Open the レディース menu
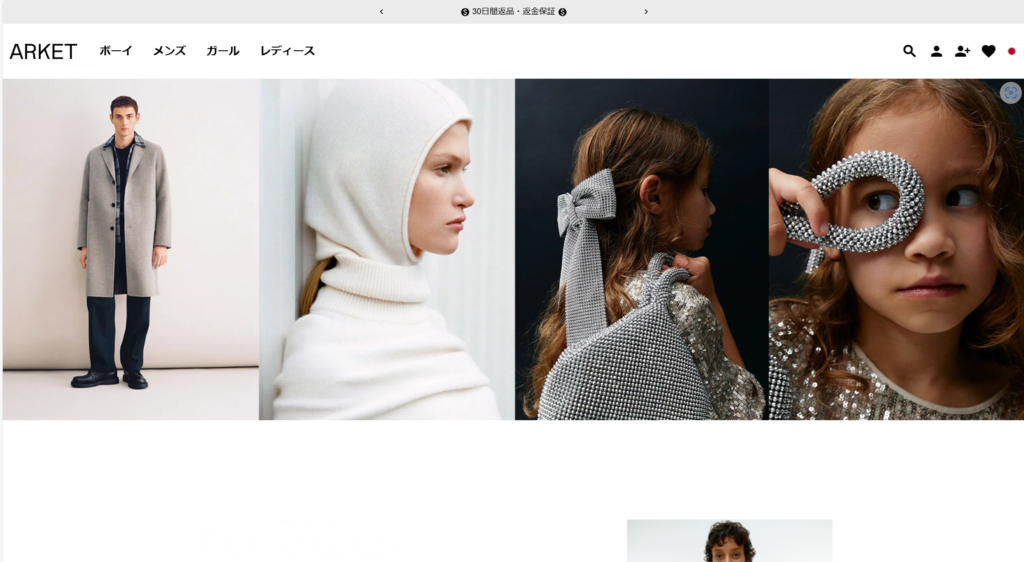 click(x=287, y=51)
